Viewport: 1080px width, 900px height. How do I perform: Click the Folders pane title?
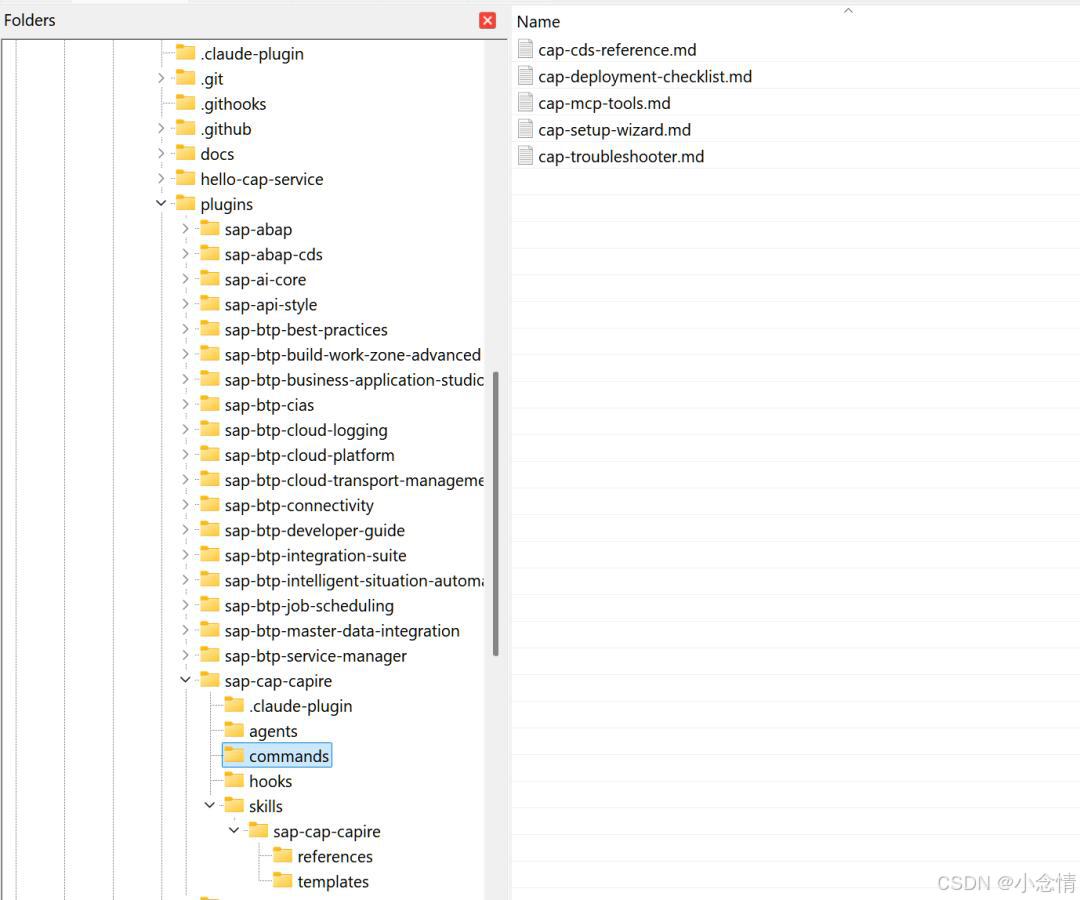[x=30, y=20]
